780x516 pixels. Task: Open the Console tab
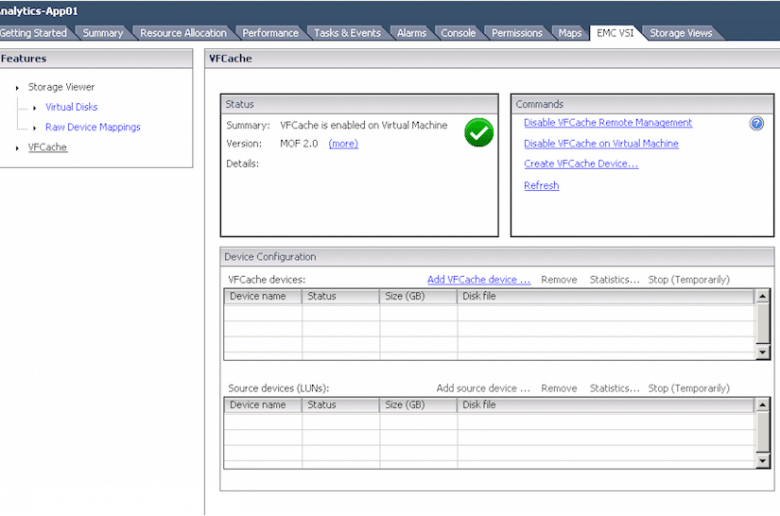458,33
